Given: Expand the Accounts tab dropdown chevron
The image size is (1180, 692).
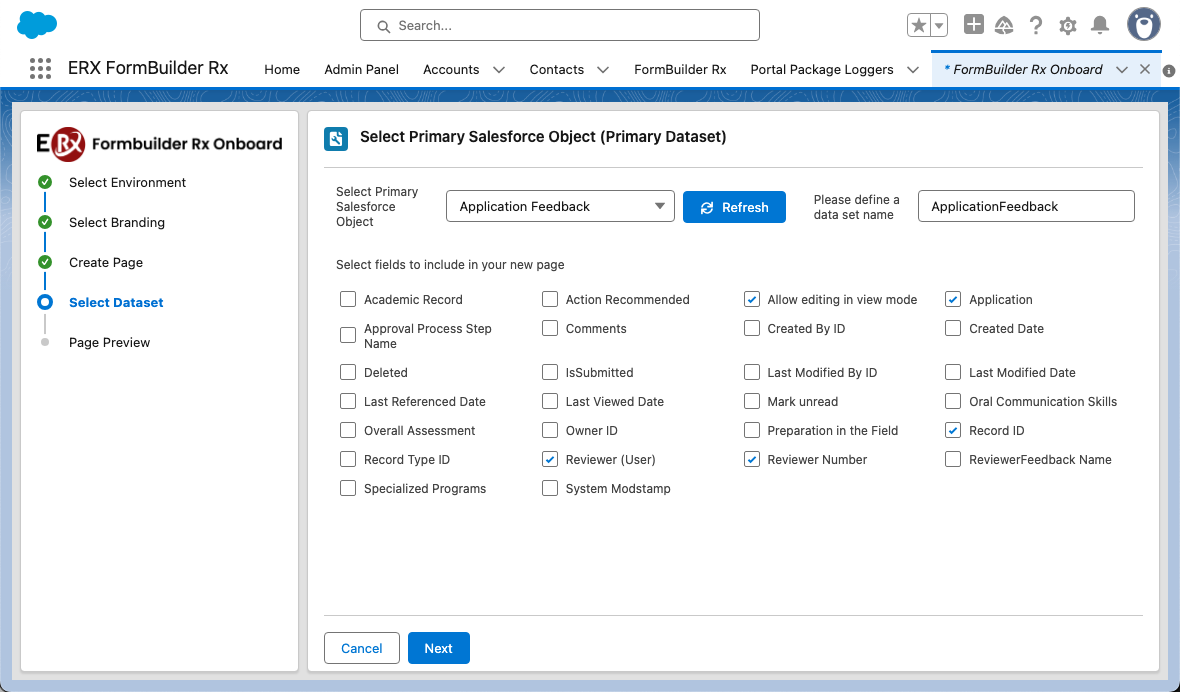Looking at the screenshot, I should click(x=499, y=70).
